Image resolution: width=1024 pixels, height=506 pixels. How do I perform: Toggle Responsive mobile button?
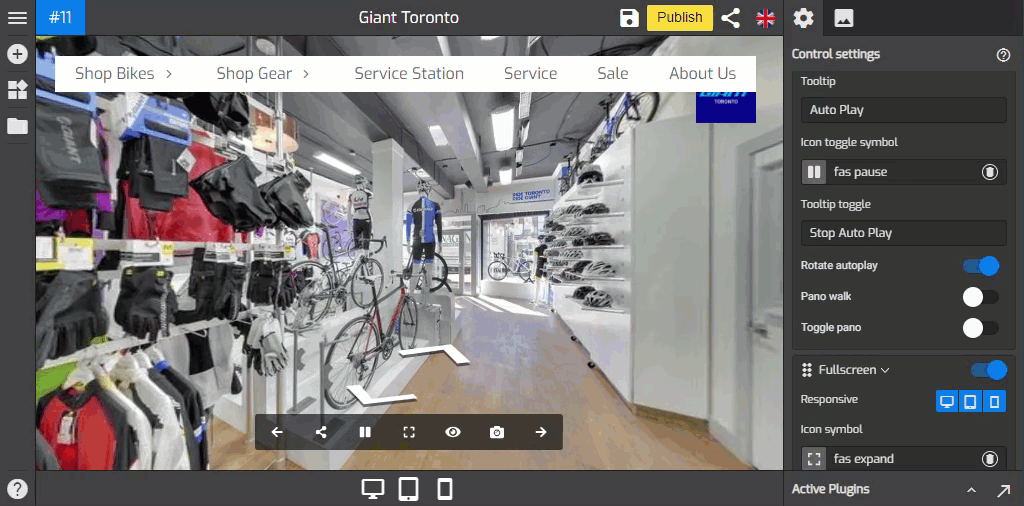pyautogui.click(x=995, y=402)
